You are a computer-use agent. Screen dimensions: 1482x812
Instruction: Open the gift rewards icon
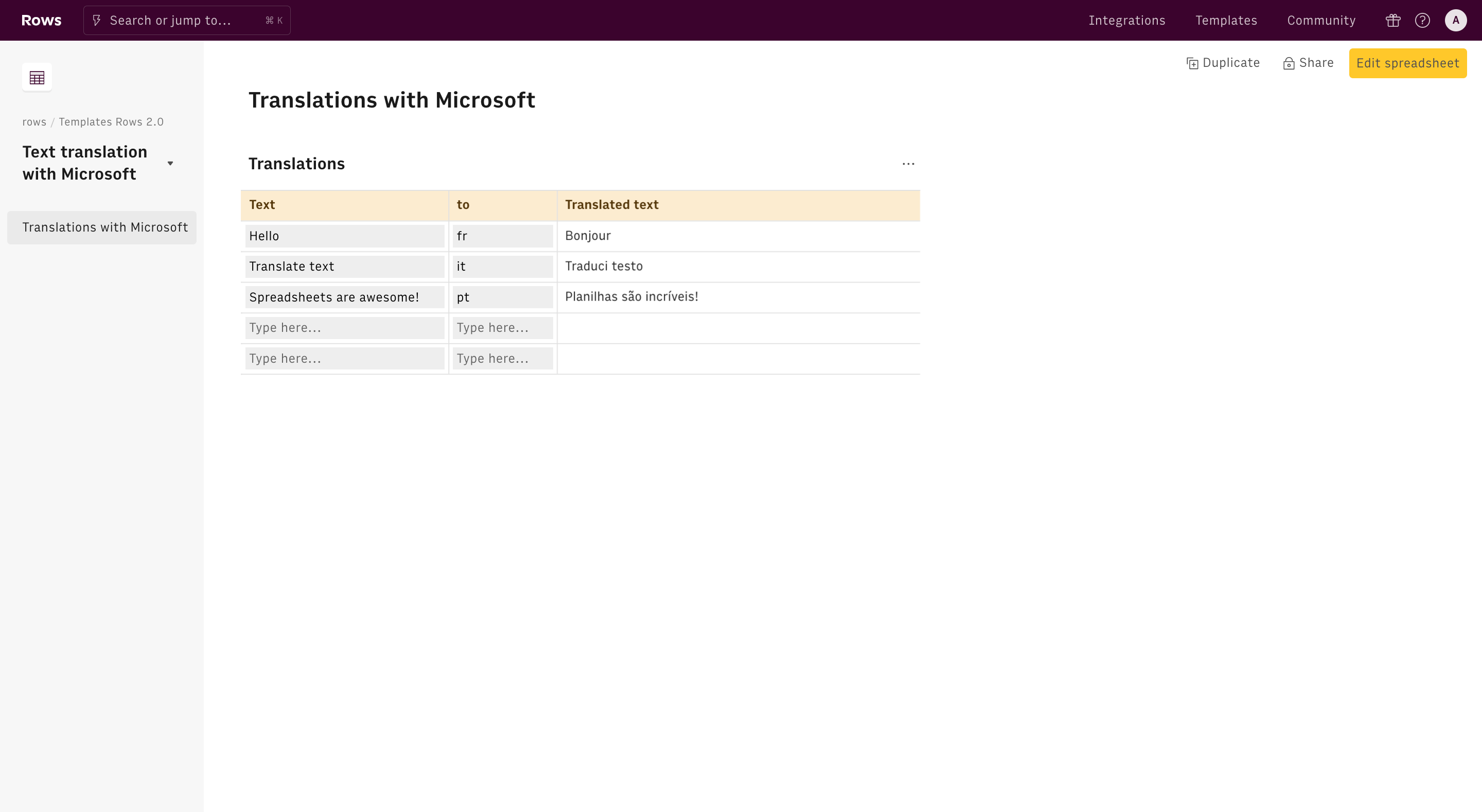[x=1392, y=21]
